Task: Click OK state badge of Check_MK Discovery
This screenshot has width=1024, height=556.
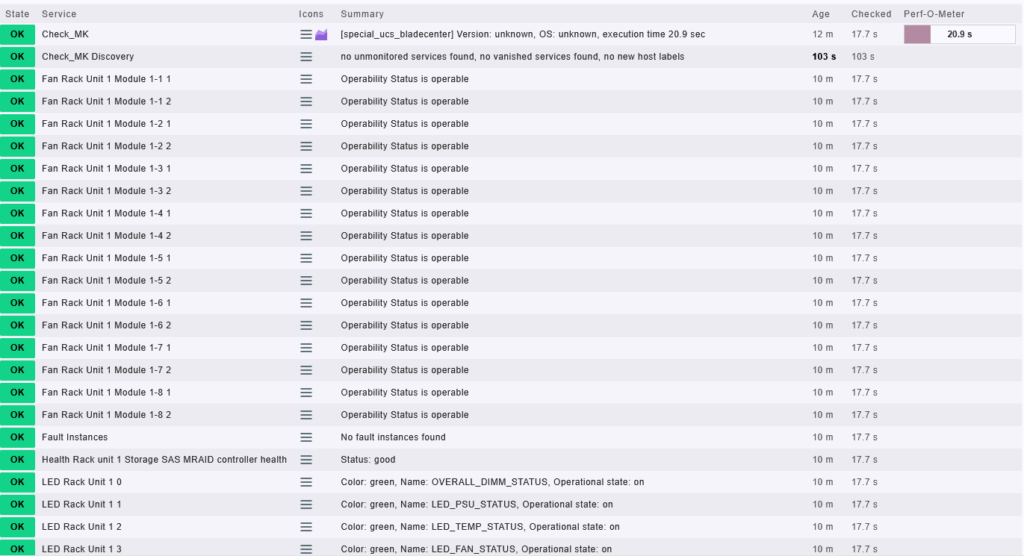Action: click(x=18, y=56)
